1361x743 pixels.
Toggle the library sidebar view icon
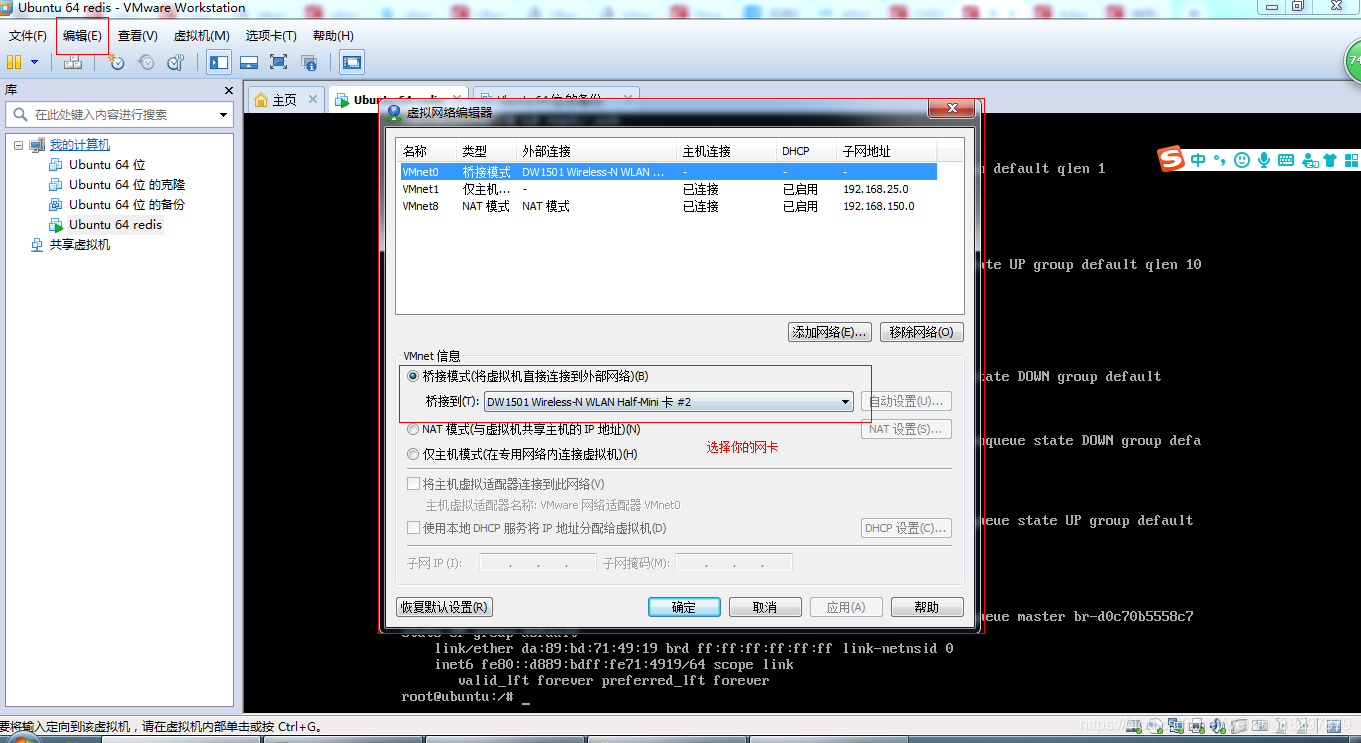coord(219,62)
